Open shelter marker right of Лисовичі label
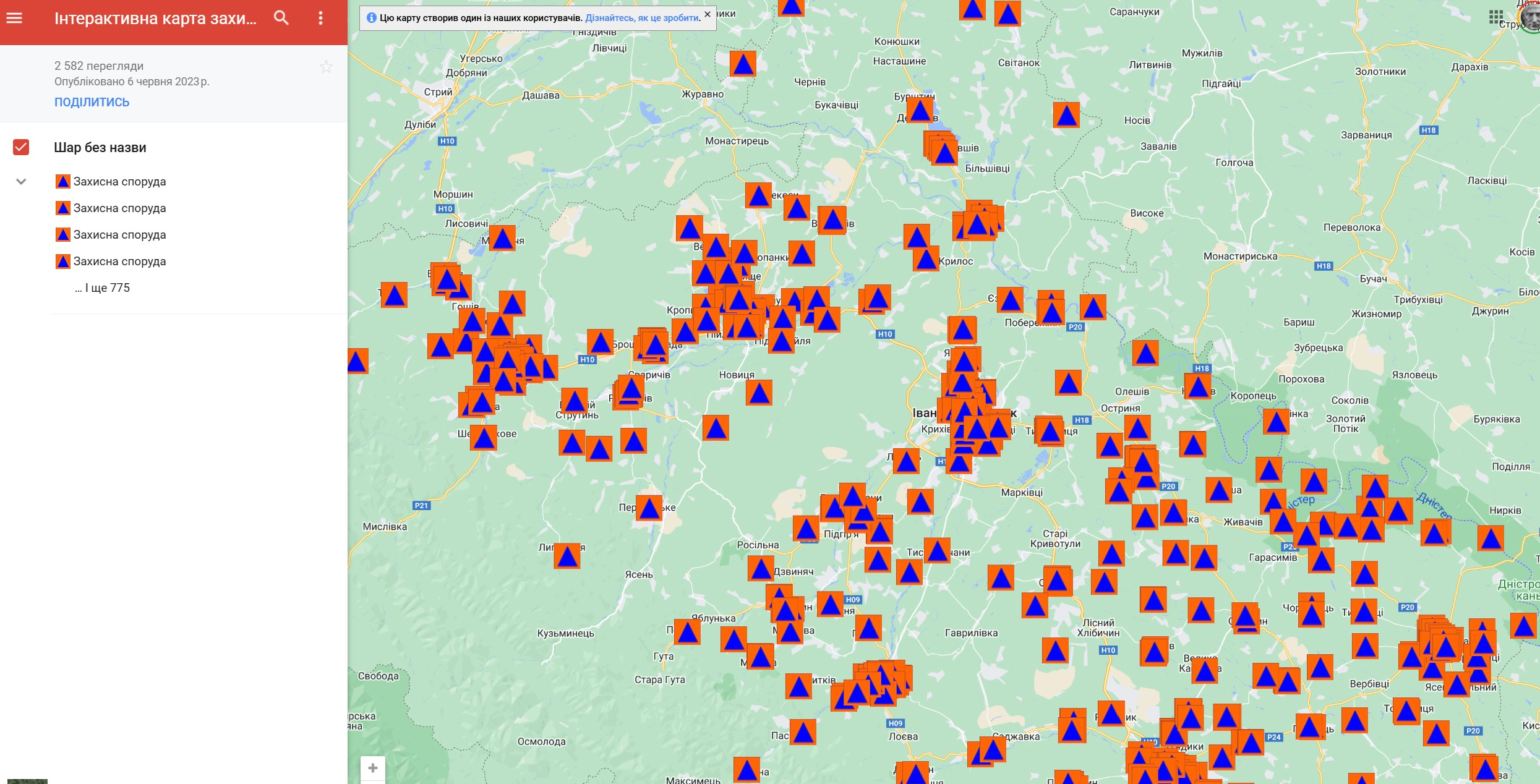1540x784 pixels. pos(502,238)
